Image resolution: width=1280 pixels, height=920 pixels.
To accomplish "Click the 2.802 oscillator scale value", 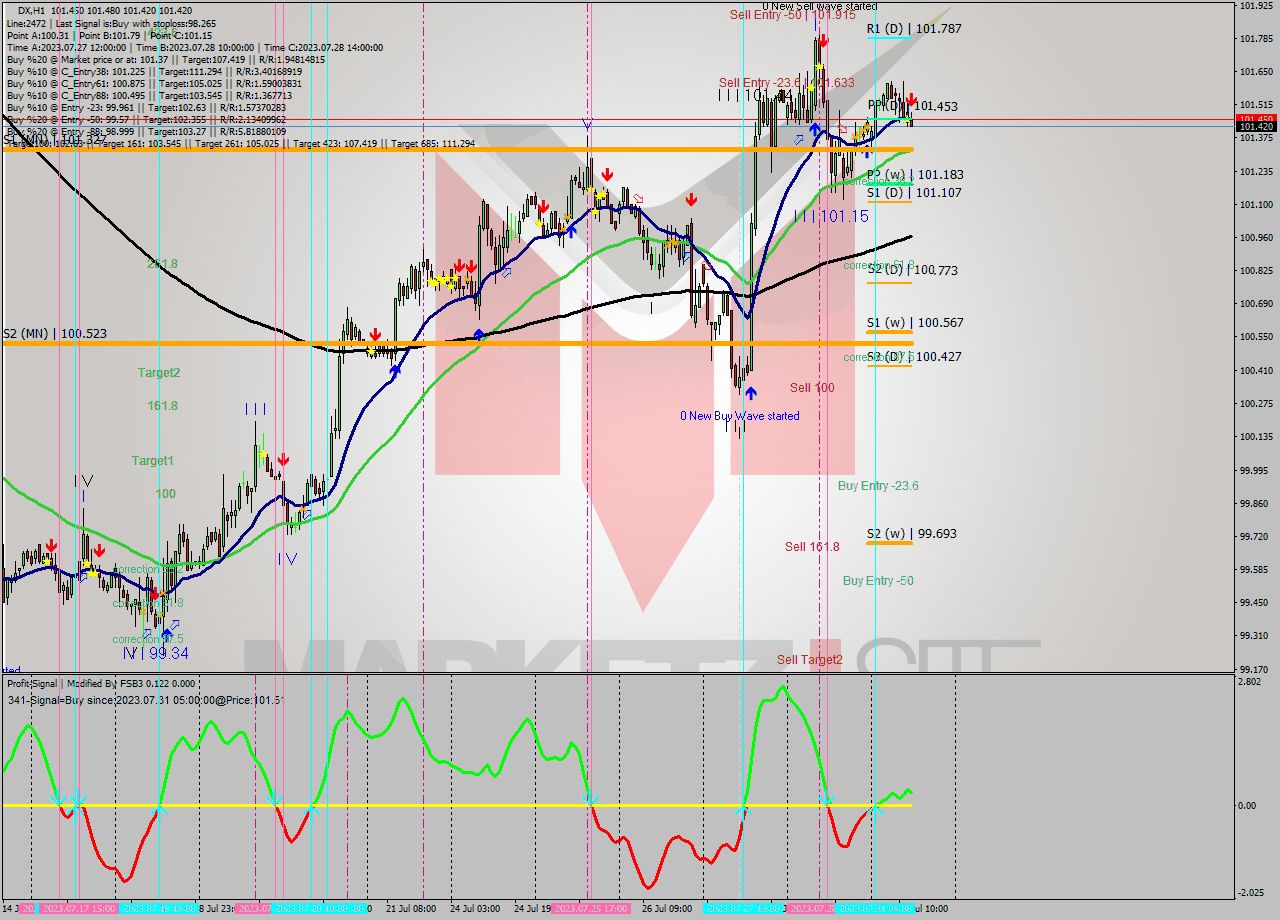I will pyautogui.click(x=1251, y=681).
